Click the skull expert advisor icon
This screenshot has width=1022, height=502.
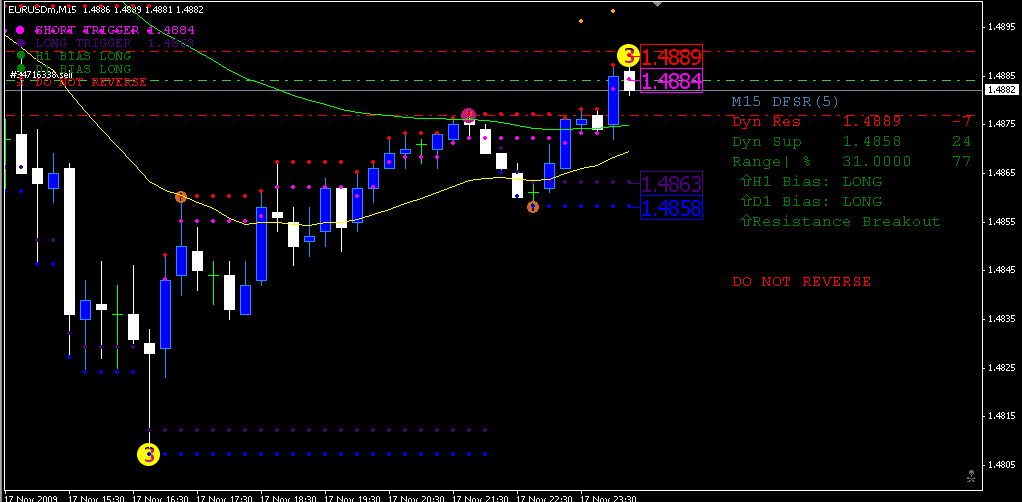tap(971, 477)
